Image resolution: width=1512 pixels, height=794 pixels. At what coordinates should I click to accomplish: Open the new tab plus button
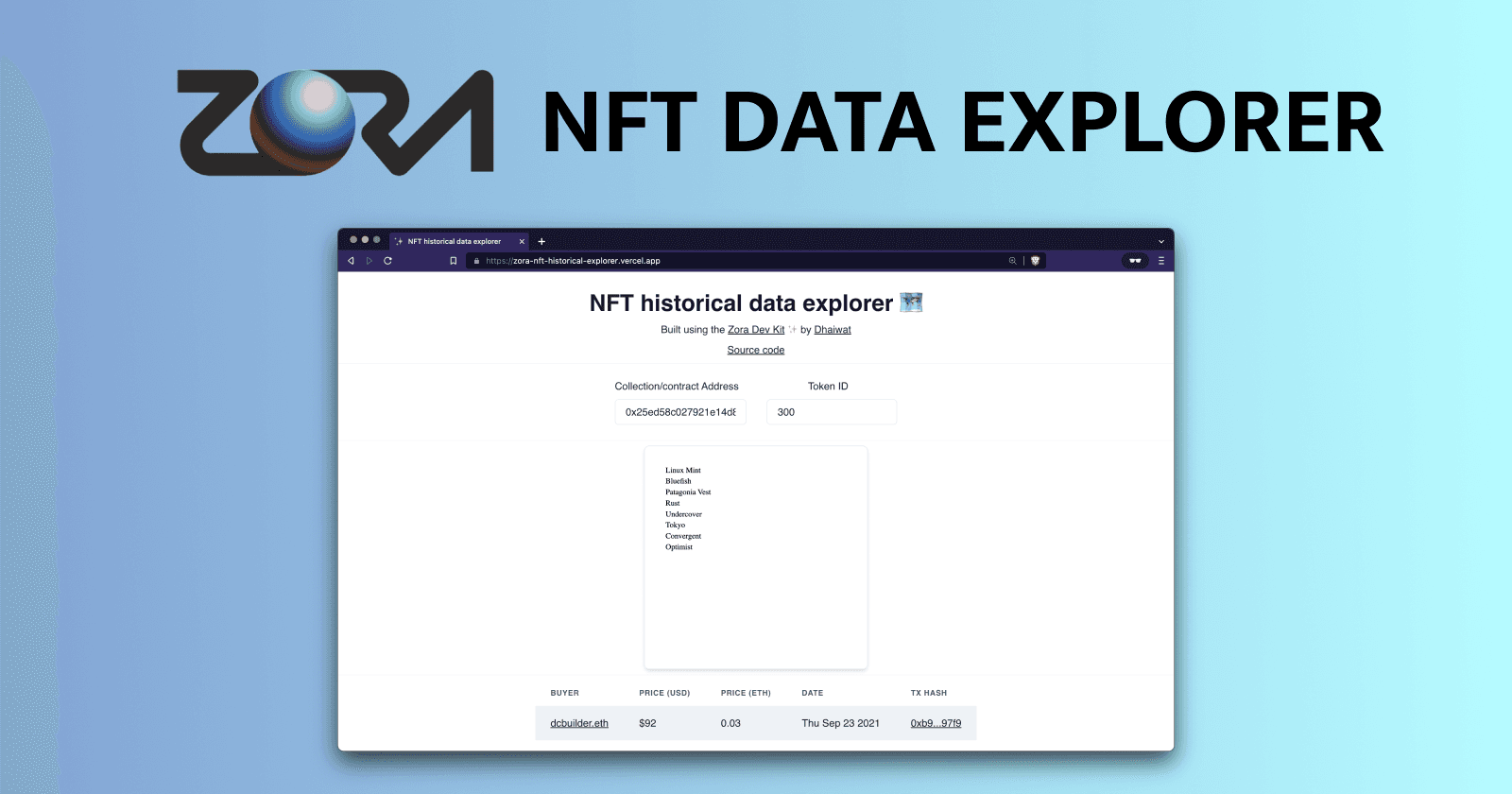tap(541, 241)
